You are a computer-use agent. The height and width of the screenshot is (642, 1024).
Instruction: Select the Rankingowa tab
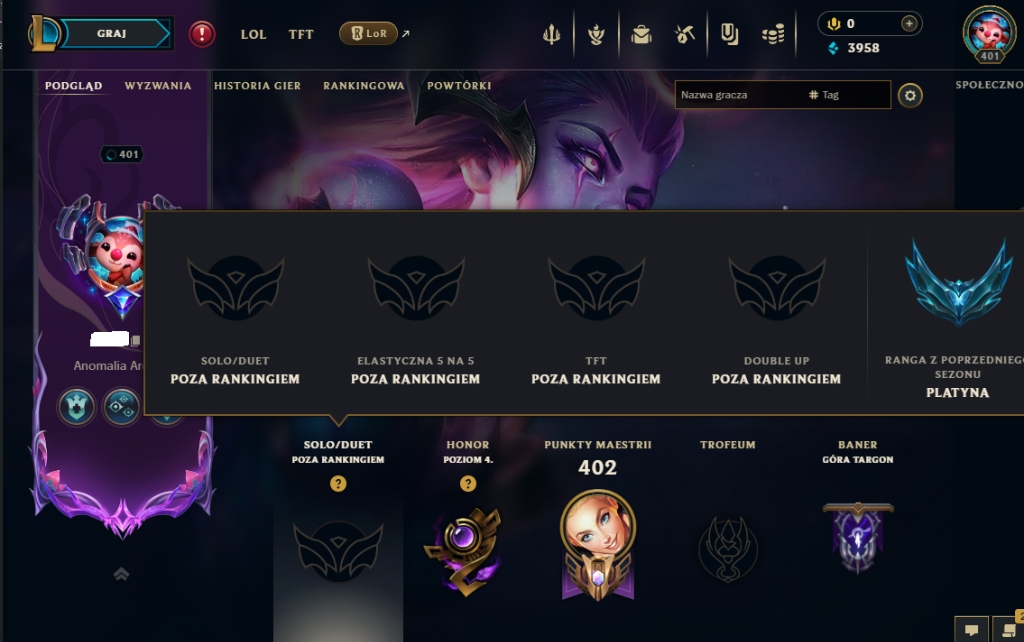[364, 86]
